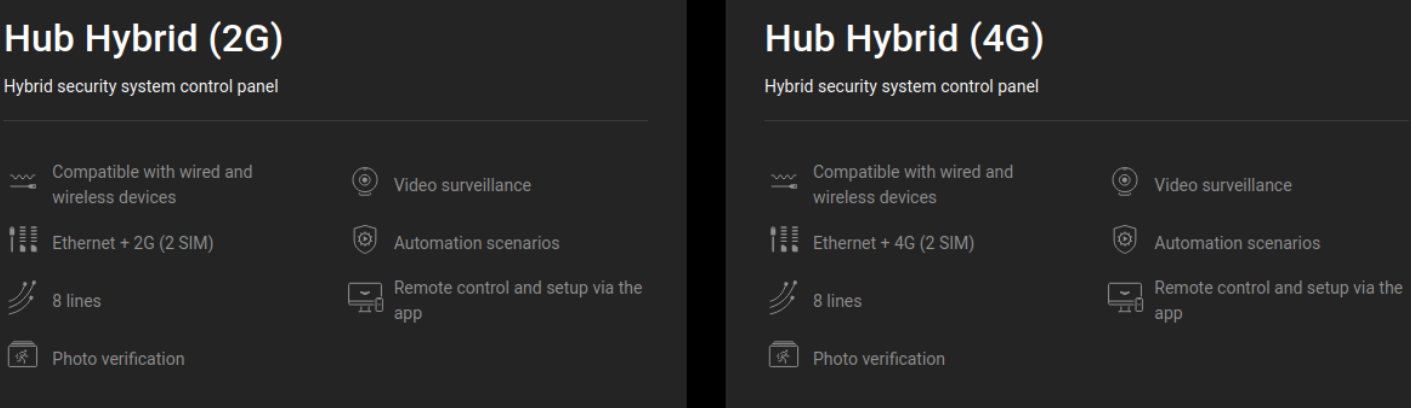Open the Hub Hybrid (4G) title
This screenshot has width=1411, height=408.
(904, 42)
